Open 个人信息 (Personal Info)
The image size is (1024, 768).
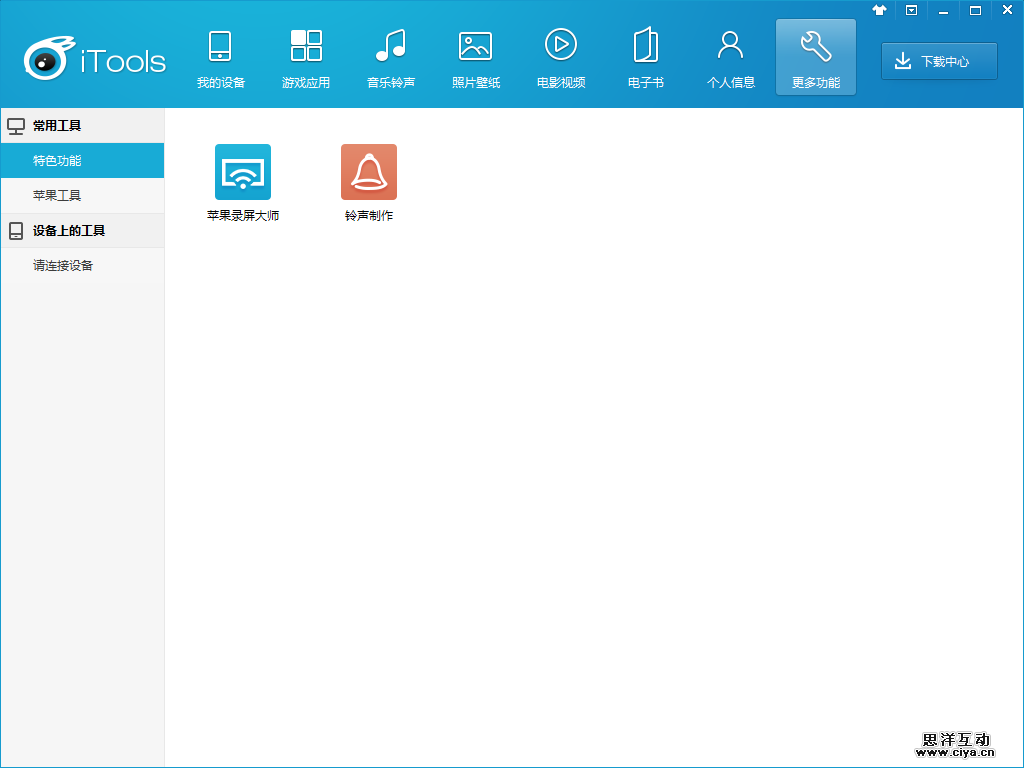click(x=730, y=58)
